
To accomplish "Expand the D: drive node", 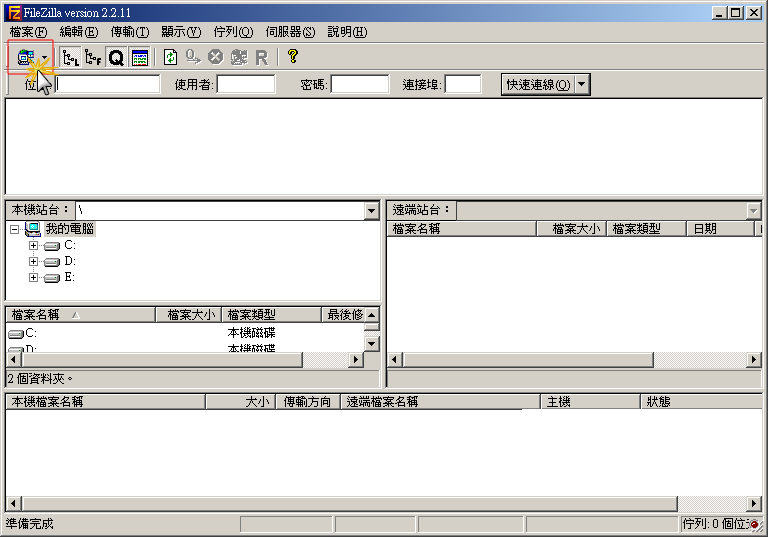I will click(33, 261).
